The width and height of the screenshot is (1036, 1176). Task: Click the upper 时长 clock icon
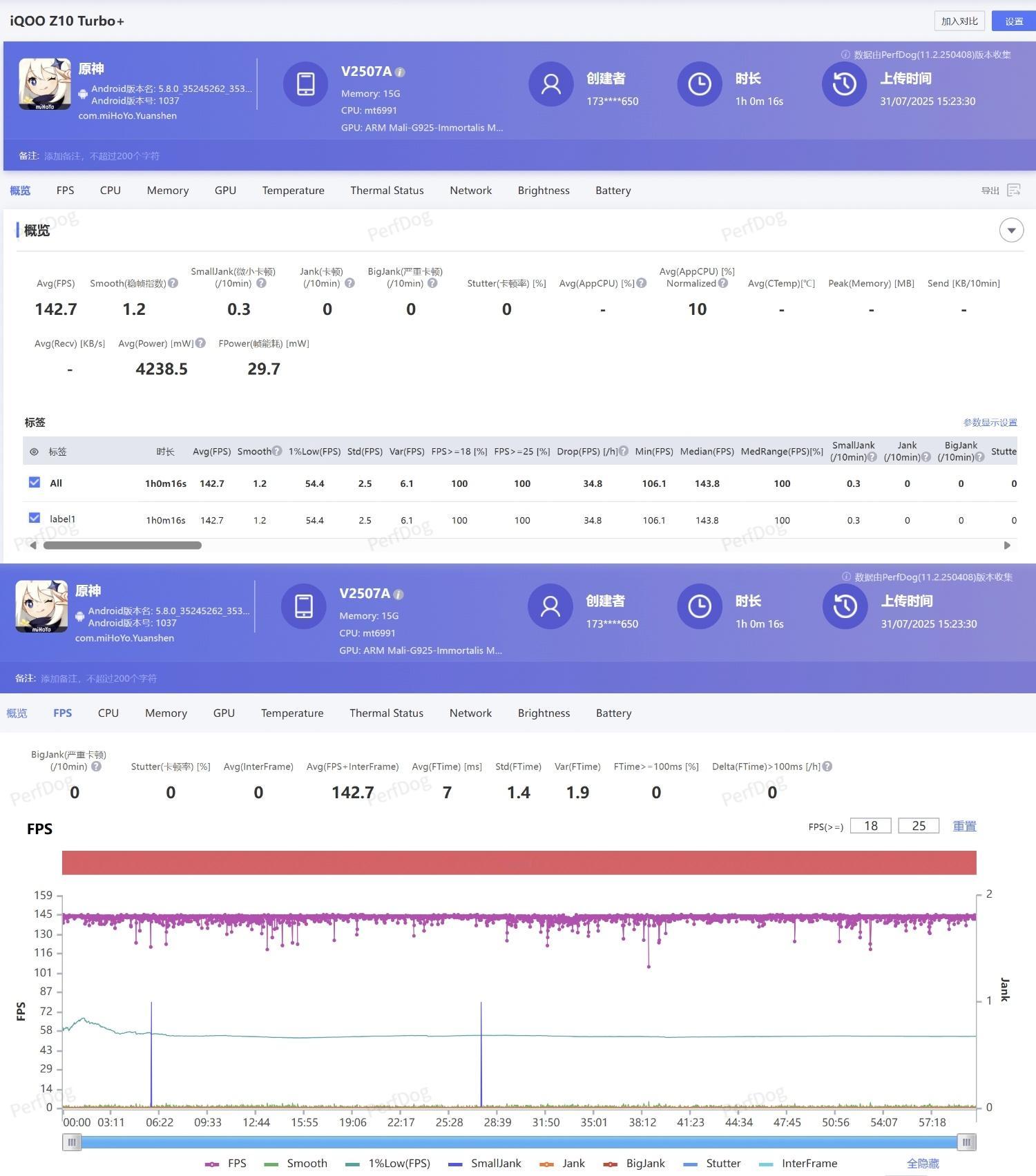click(x=699, y=84)
